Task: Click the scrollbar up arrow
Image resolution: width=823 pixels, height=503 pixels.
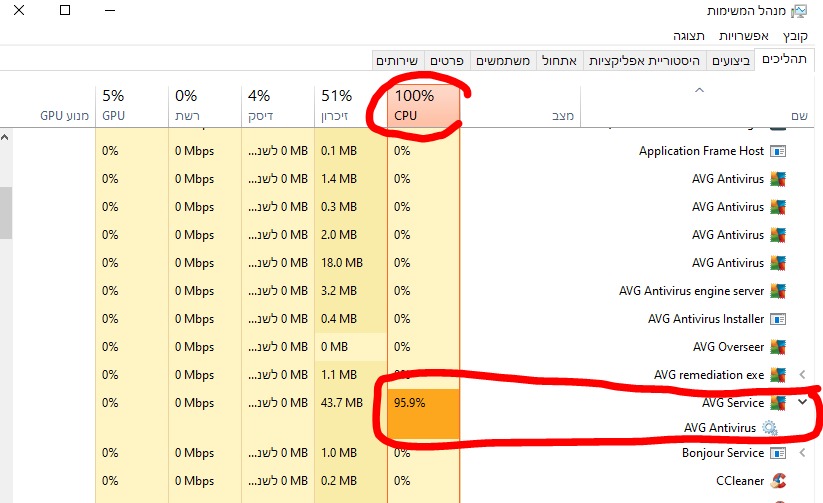Action: pyautogui.click(x=5, y=138)
